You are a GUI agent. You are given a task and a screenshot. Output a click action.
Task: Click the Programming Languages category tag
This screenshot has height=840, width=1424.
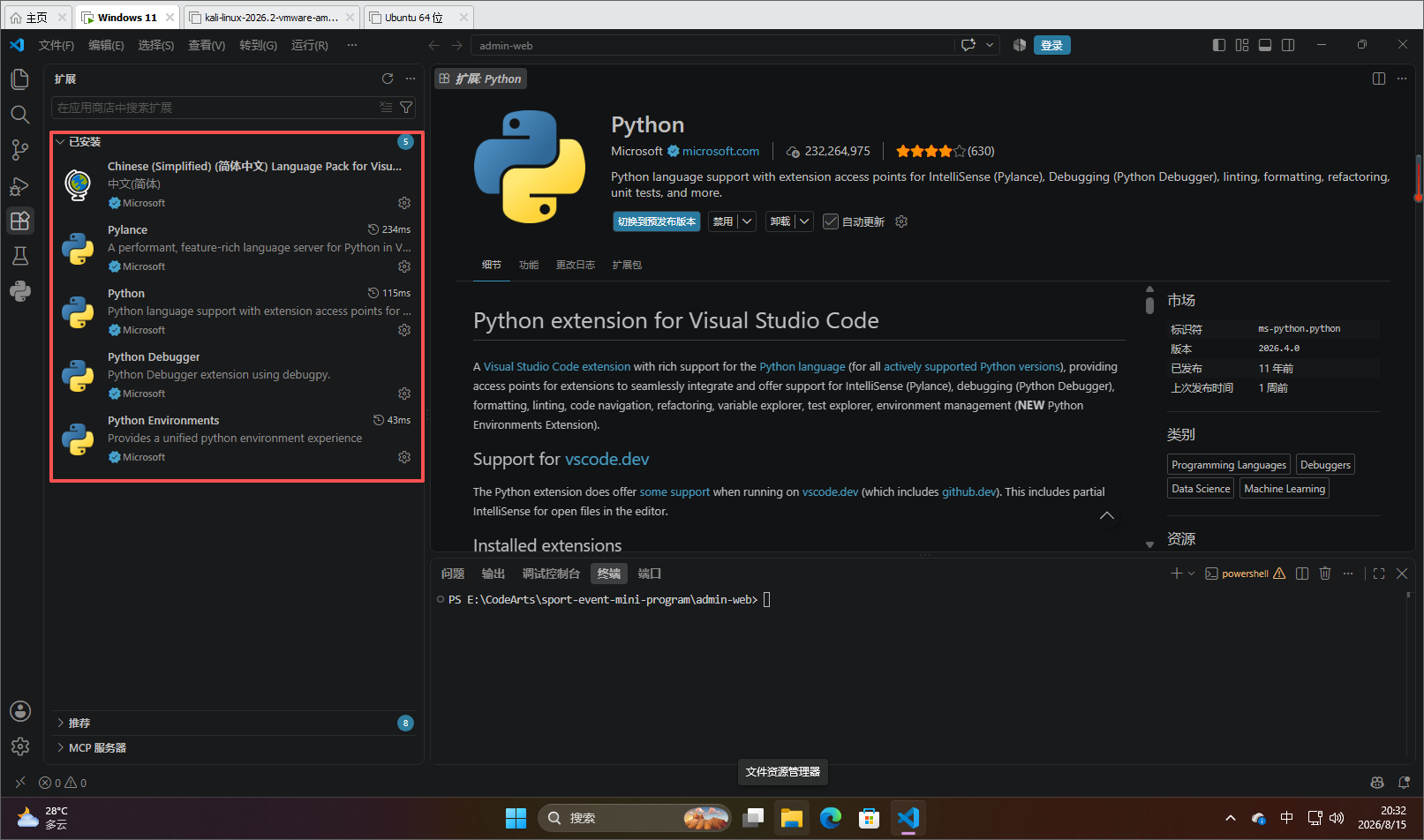tap(1229, 465)
